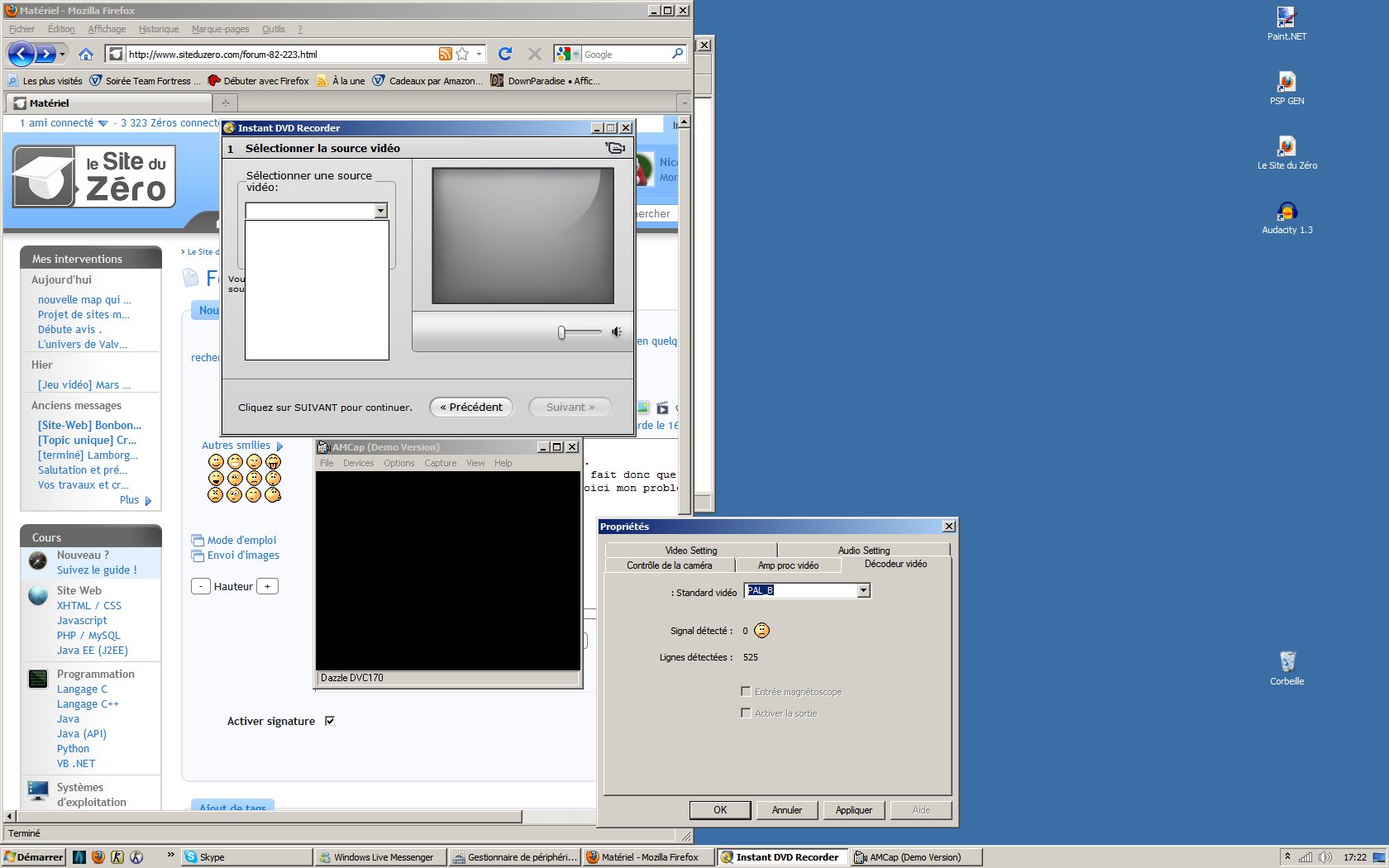Click the speaker volume icon in DVD Recorder
1389x868 pixels.
coord(616,331)
